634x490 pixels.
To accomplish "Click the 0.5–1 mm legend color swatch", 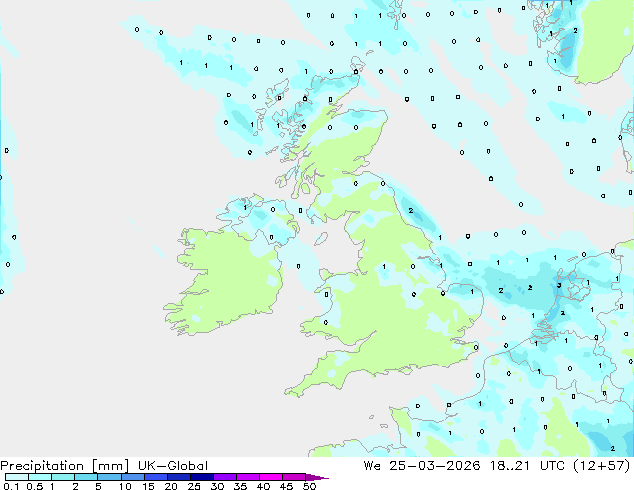I will pyautogui.click(x=40, y=477).
